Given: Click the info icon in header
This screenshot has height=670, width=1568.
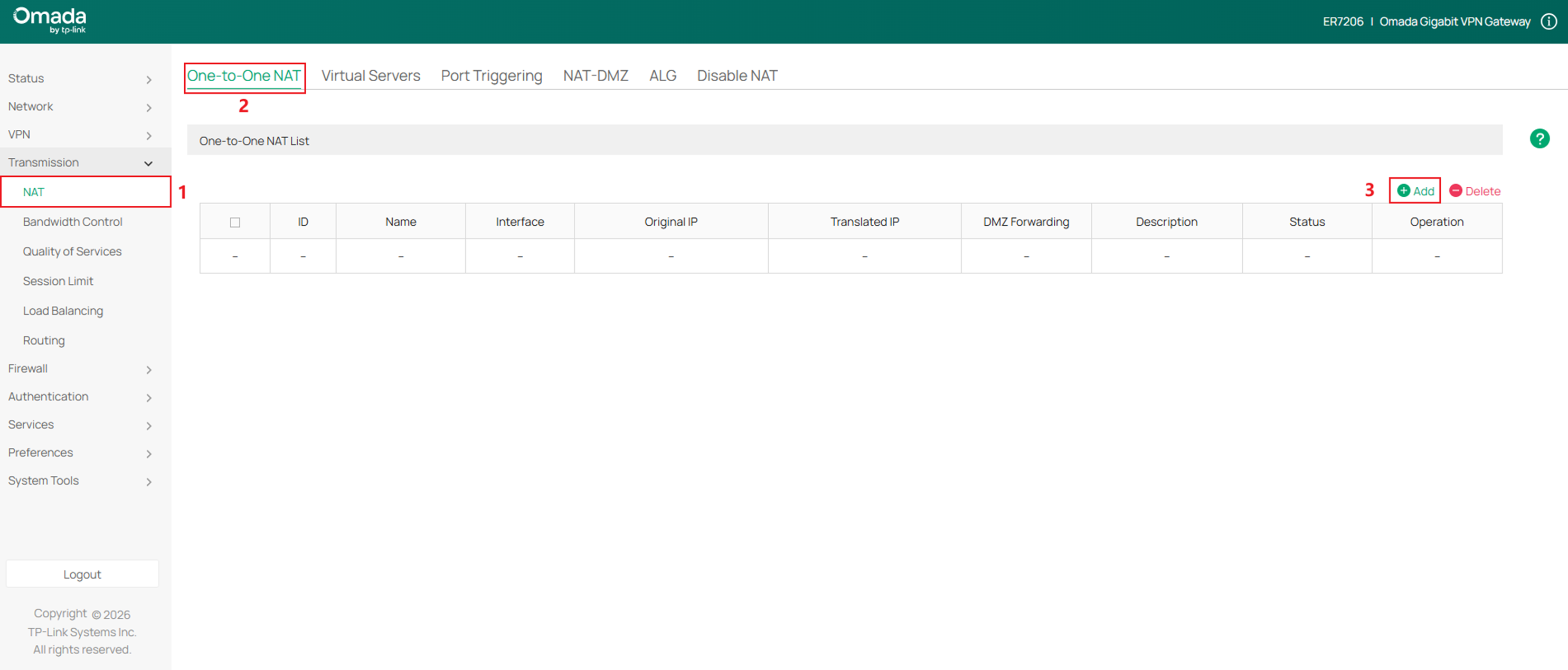Looking at the screenshot, I should pyautogui.click(x=1548, y=22).
